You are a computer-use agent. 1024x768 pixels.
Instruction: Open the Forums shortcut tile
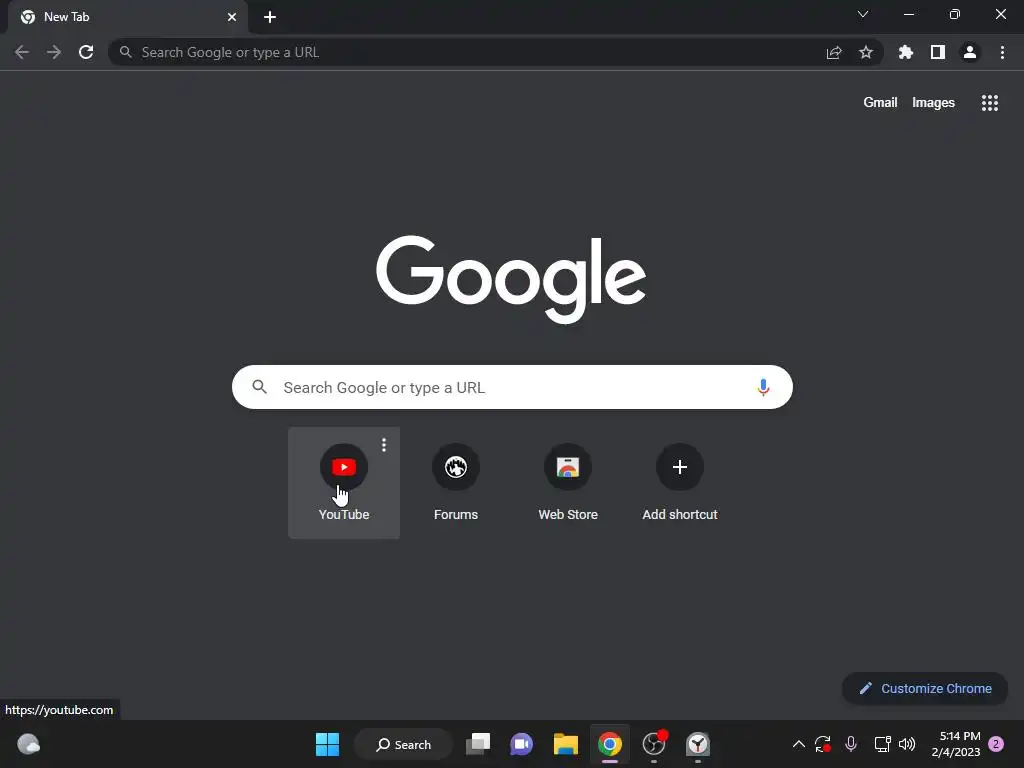(x=456, y=483)
